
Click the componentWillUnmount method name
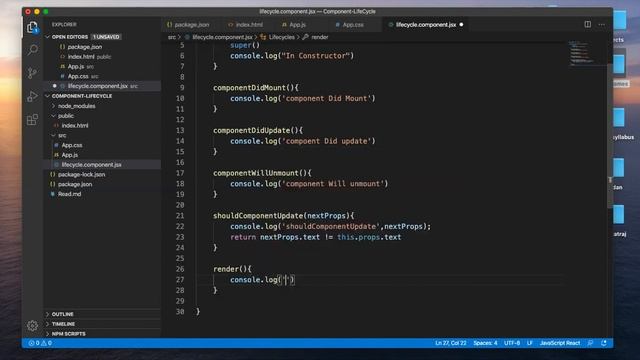[256, 173]
